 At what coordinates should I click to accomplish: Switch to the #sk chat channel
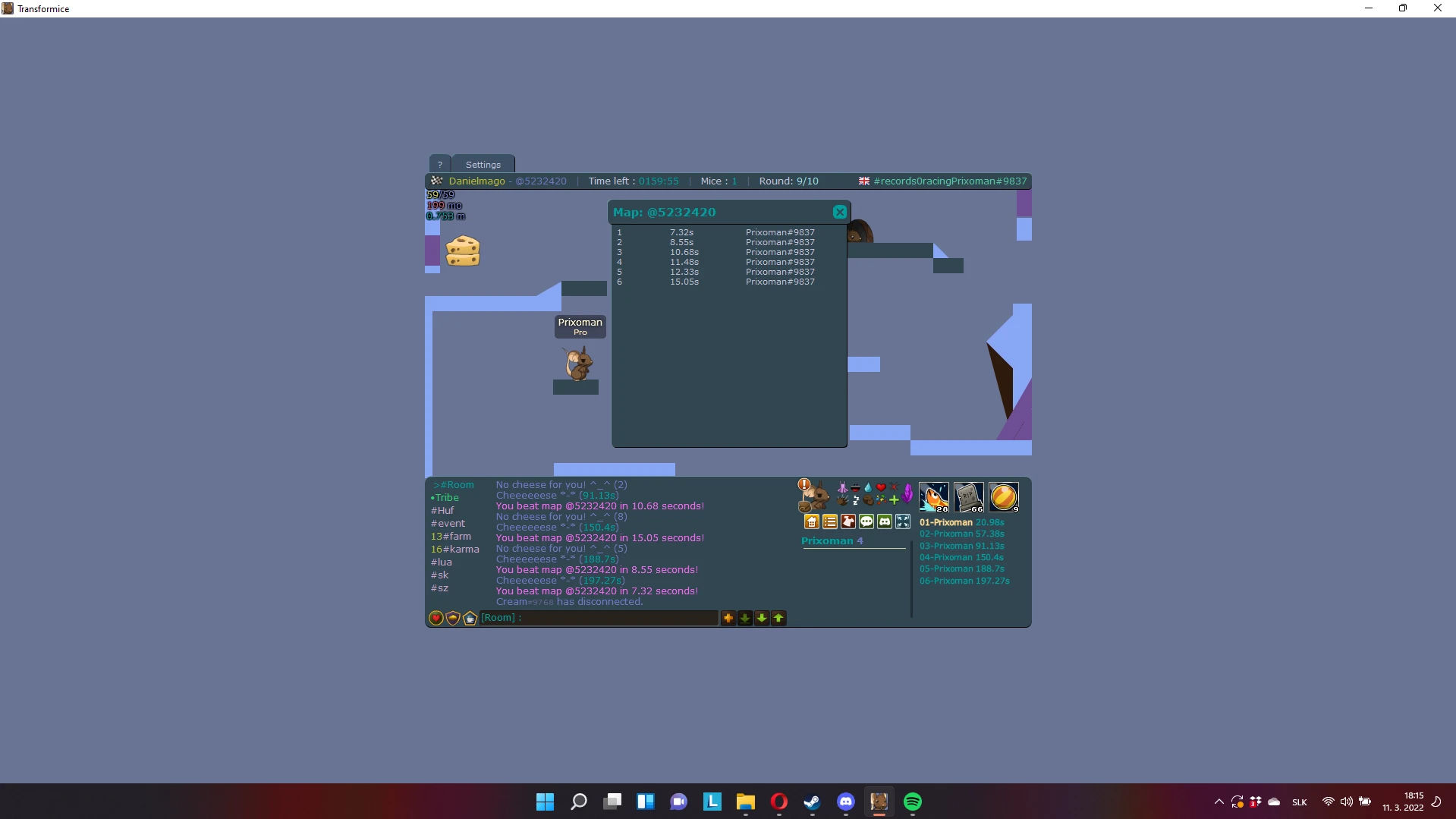440,575
